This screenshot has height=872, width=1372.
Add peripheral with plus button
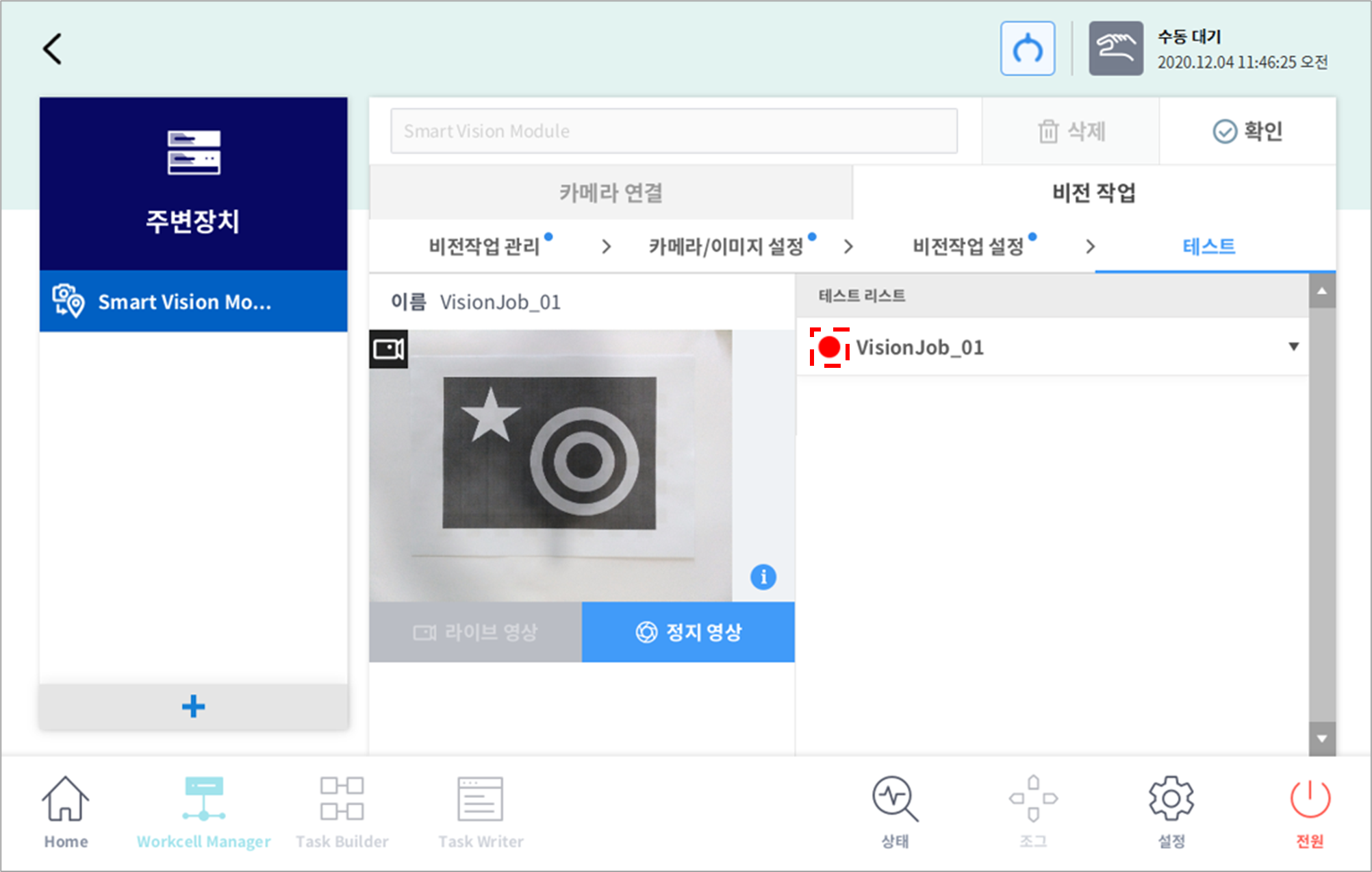tap(193, 706)
